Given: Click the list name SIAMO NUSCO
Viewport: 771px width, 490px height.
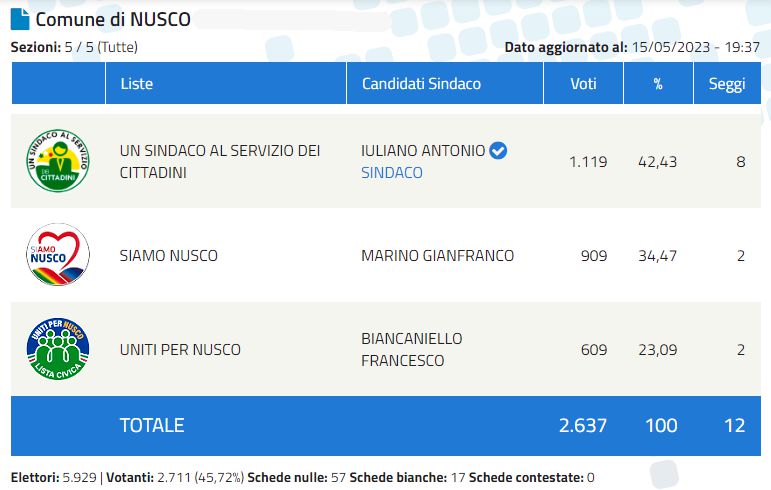Looking at the screenshot, I should pyautogui.click(x=169, y=256).
